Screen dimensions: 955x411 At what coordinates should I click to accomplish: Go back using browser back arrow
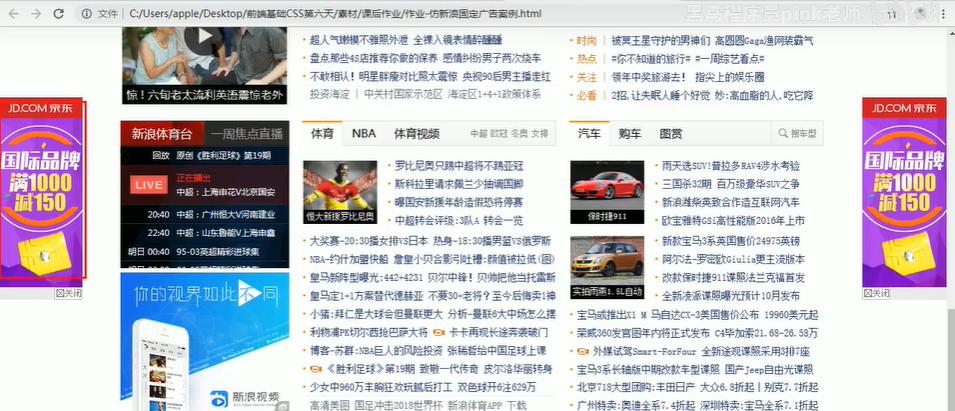pos(13,13)
